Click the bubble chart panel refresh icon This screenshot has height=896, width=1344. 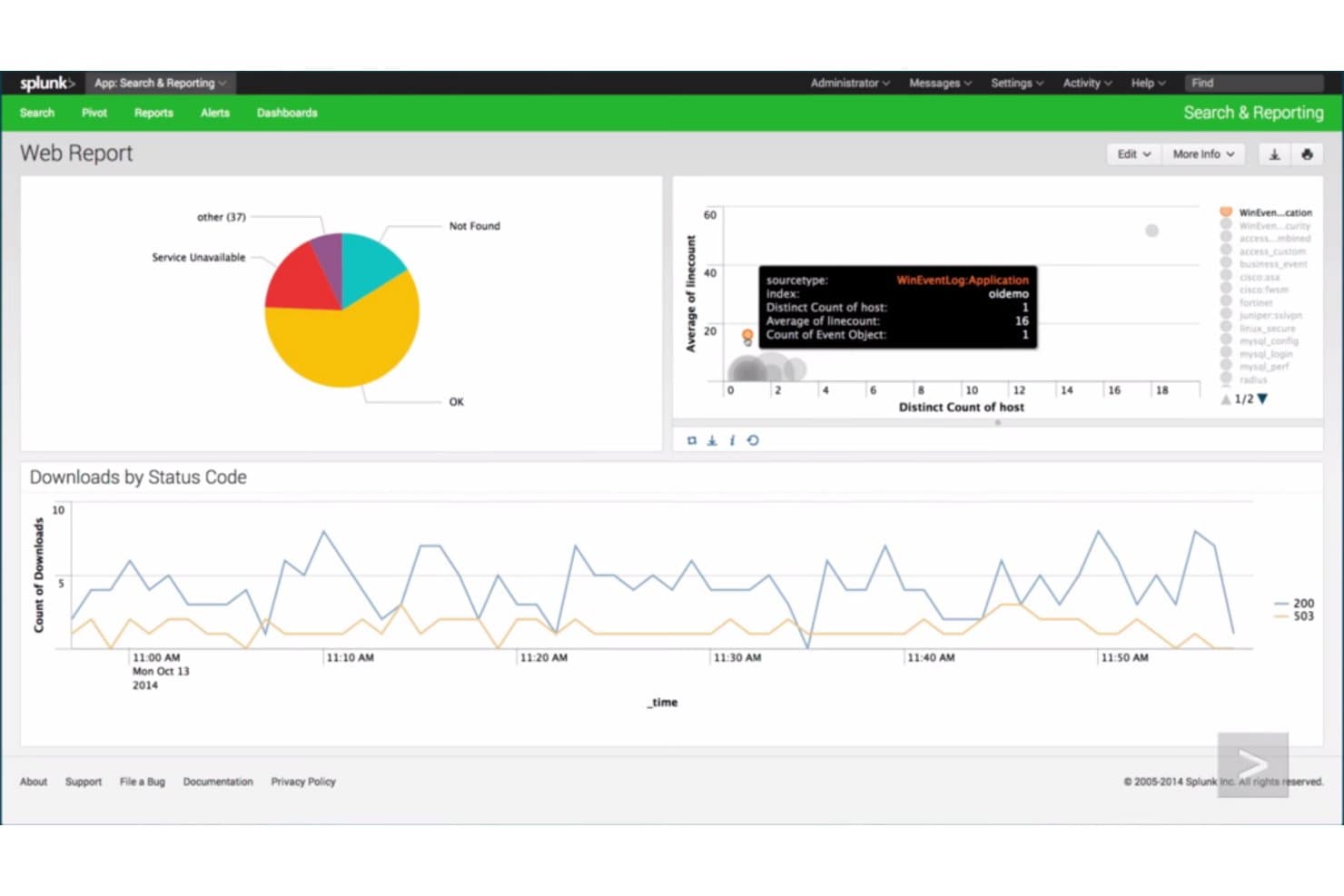[x=753, y=440]
